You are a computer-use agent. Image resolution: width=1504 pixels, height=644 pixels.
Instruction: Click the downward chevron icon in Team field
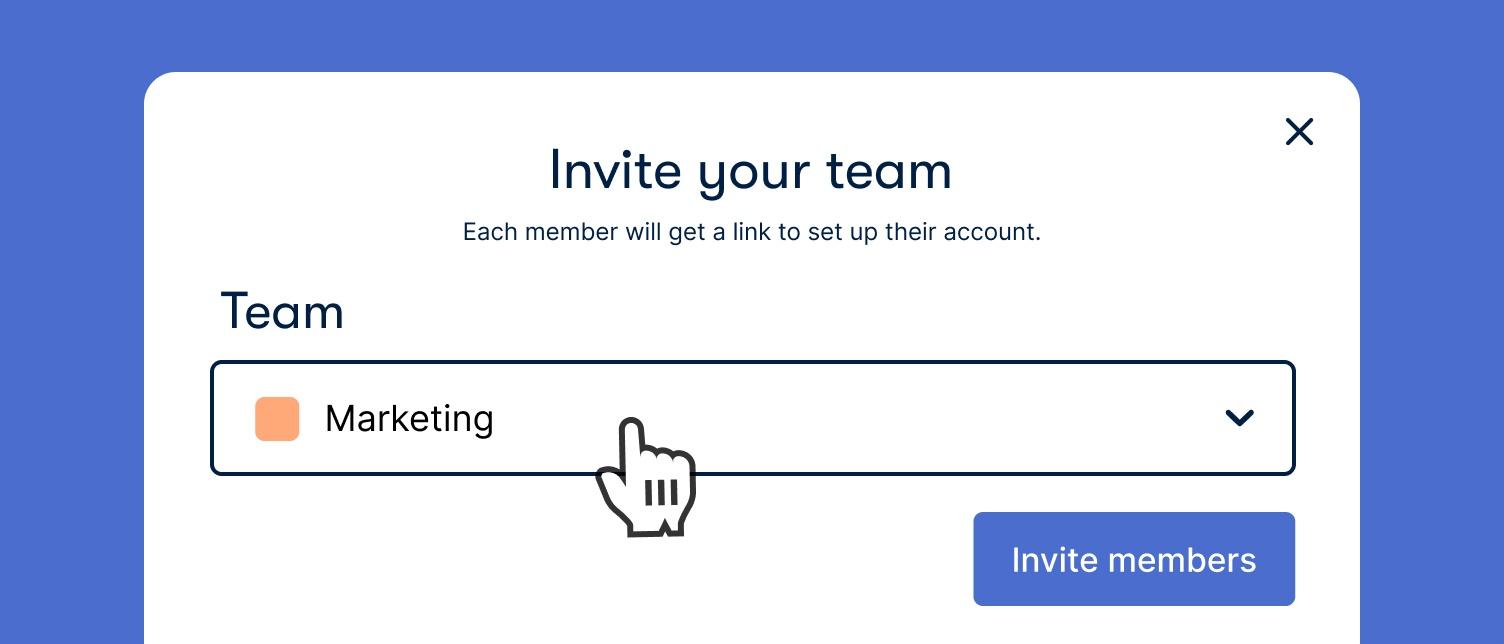pyautogui.click(x=1239, y=418)
